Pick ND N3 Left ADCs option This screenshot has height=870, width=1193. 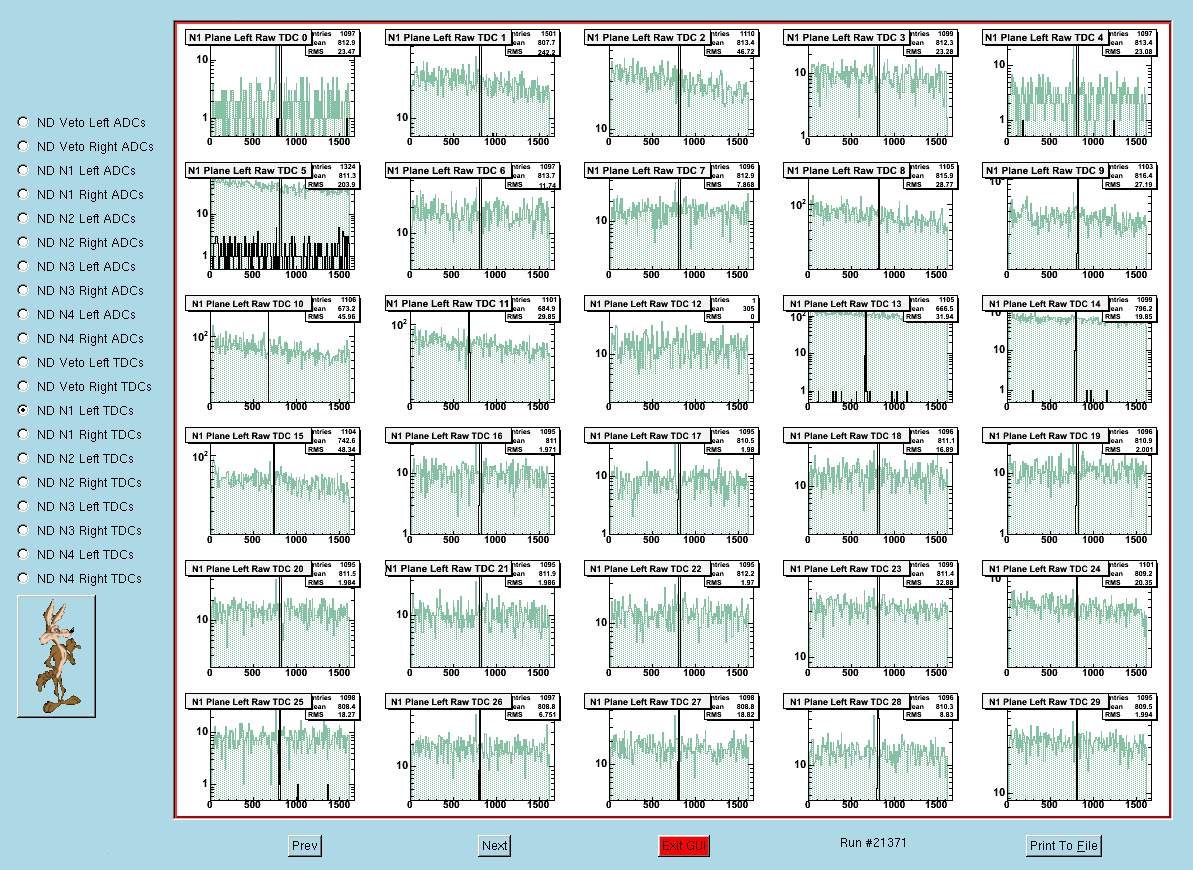click(24, 266)
